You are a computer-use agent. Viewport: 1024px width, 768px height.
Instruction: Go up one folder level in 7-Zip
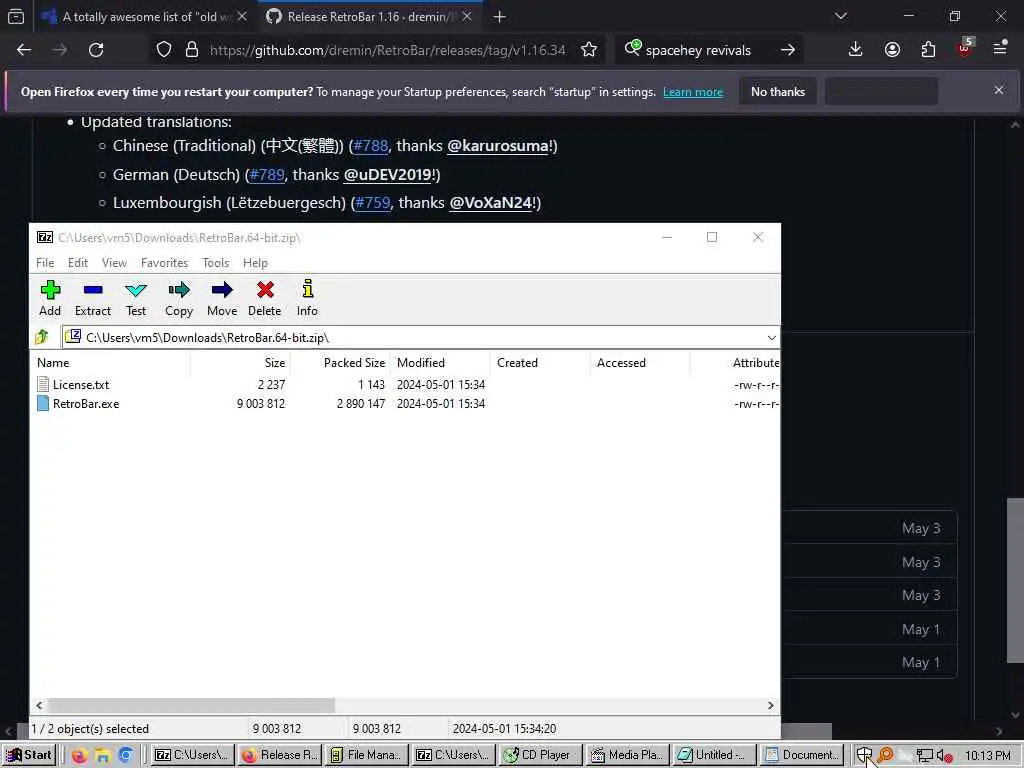42,337
